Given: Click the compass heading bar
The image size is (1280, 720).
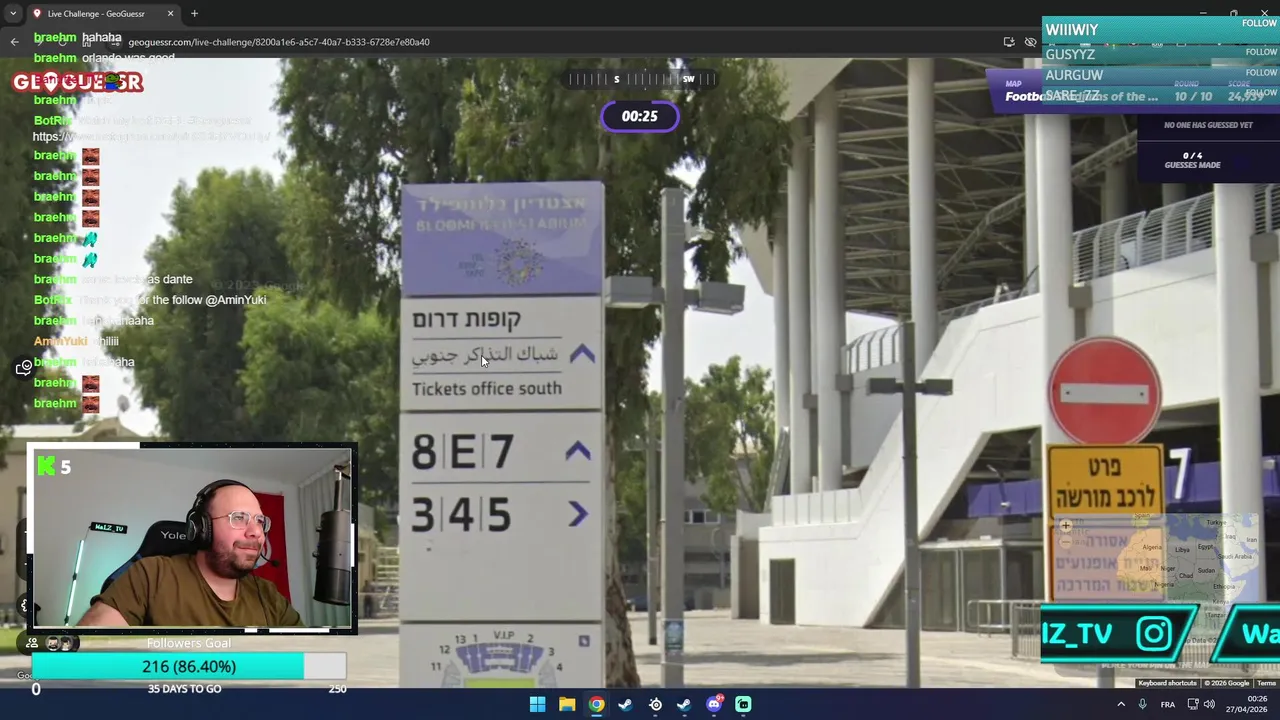Looking at the screenshot, I should (640, 79).
